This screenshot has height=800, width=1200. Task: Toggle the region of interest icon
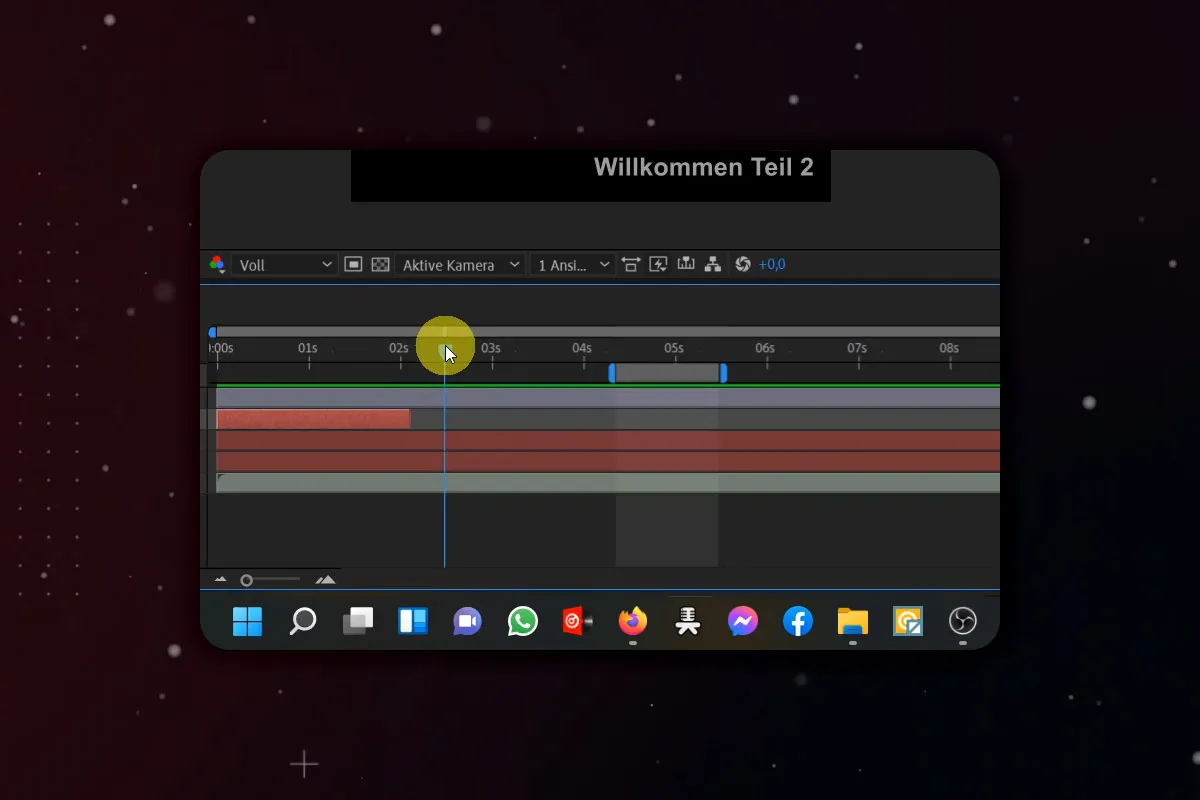pos(353,265)
